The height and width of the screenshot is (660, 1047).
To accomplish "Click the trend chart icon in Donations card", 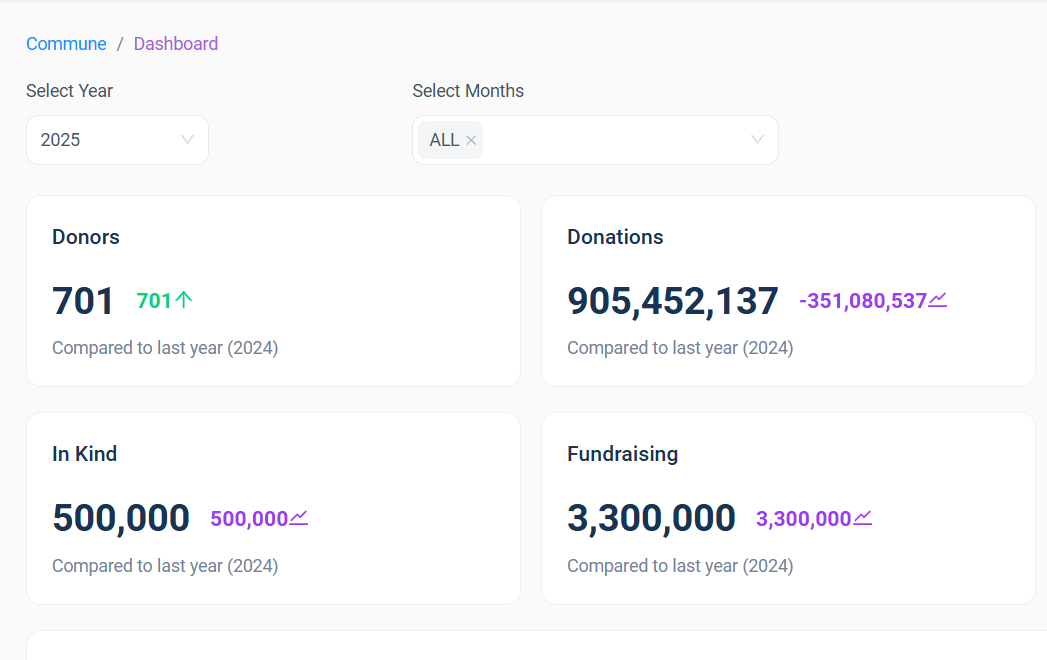I will click(x=937, y=300).
